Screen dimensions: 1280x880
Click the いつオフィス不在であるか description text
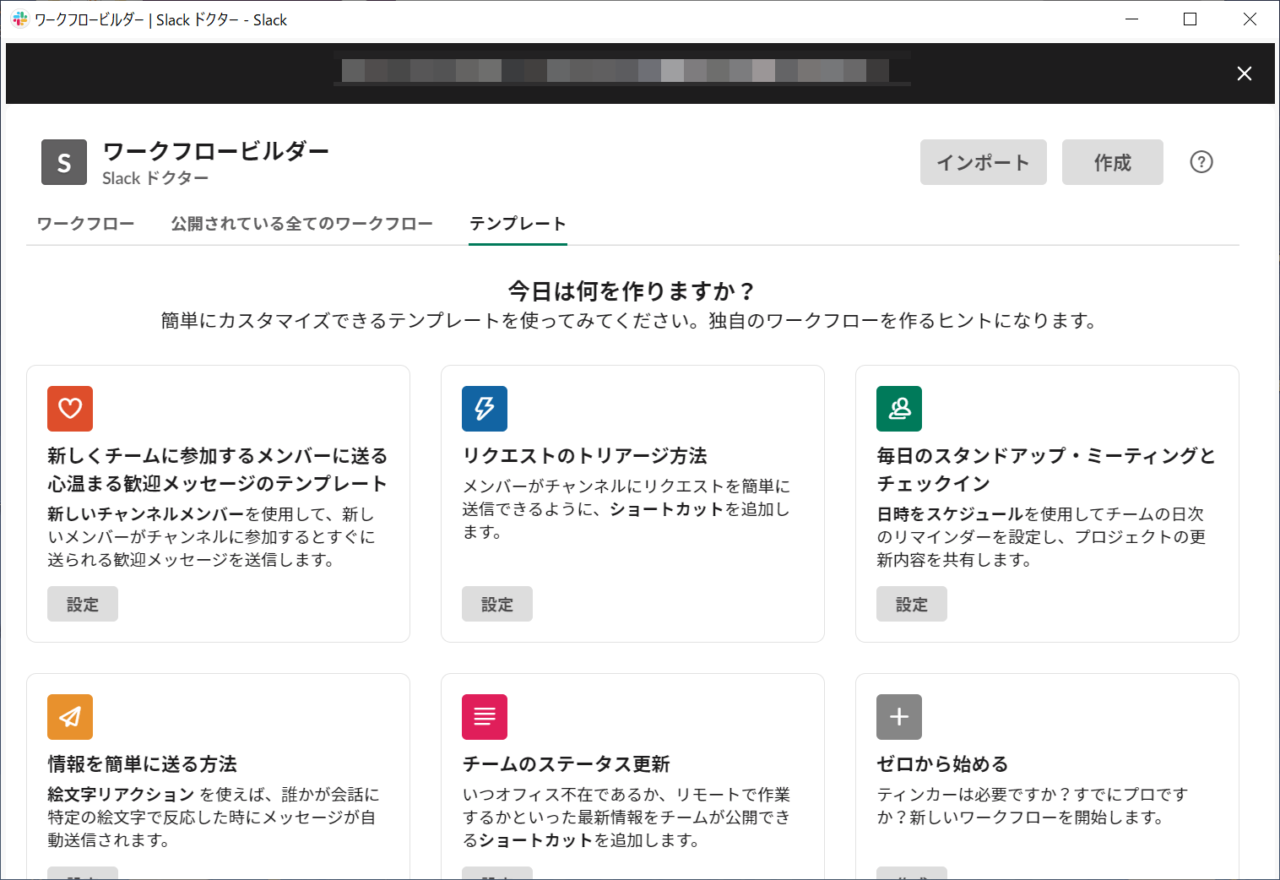point(626,817)
